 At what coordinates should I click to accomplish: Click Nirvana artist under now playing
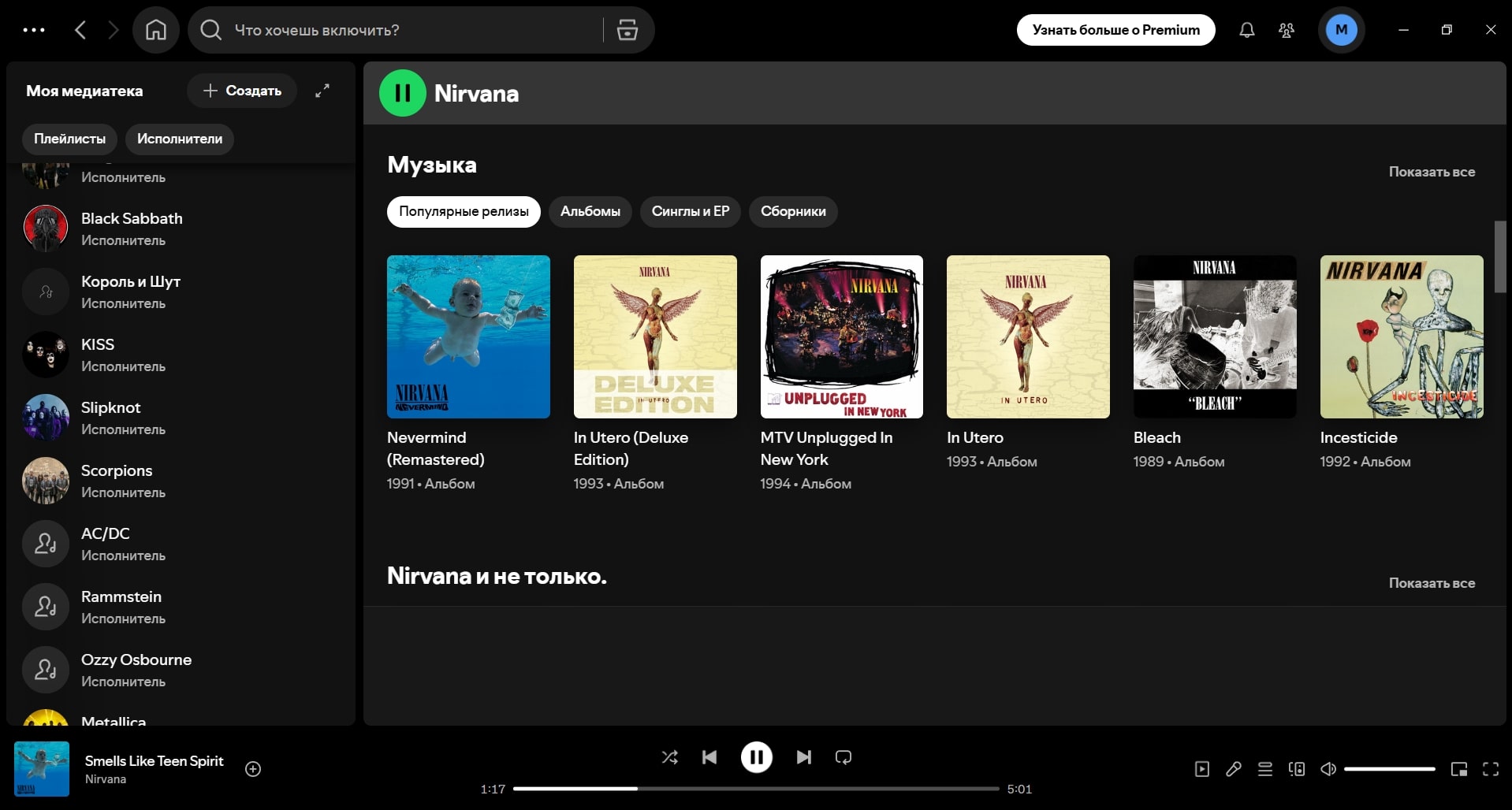tap(106, 779)
